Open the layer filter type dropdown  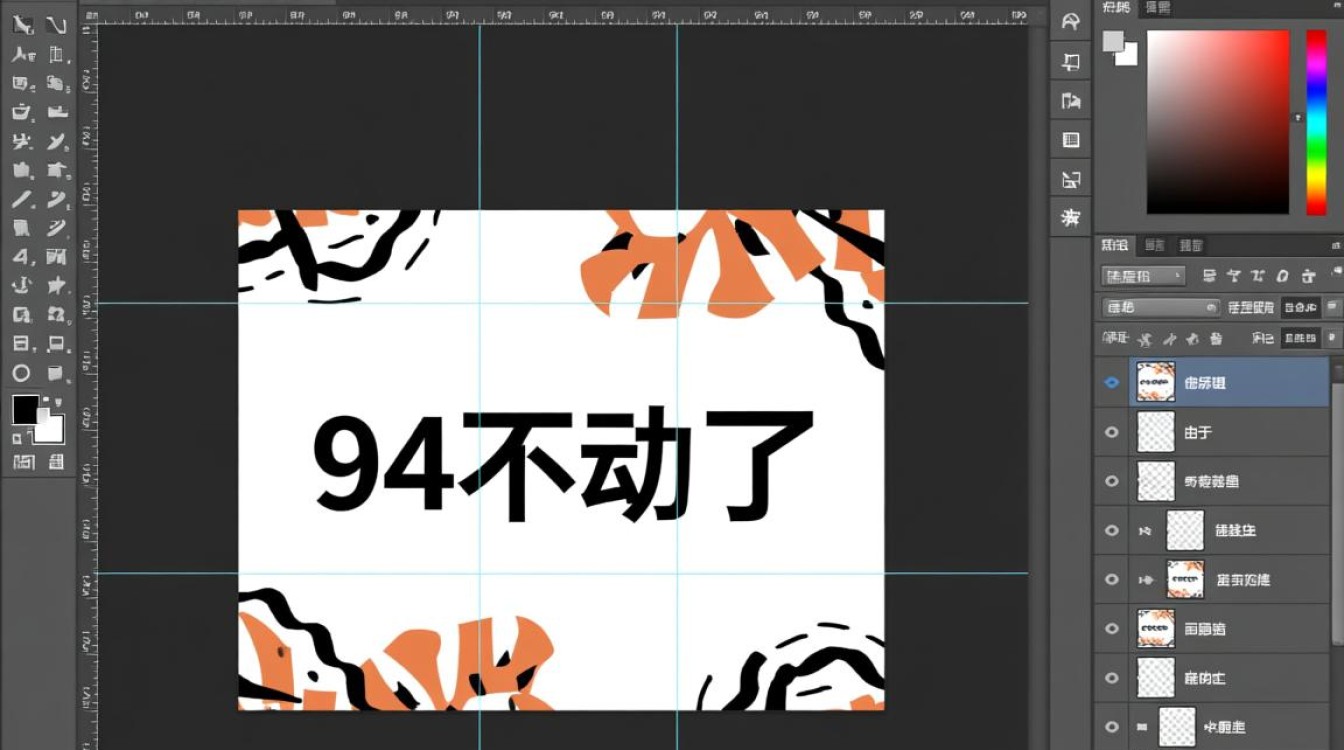(x=1143, y=276)
